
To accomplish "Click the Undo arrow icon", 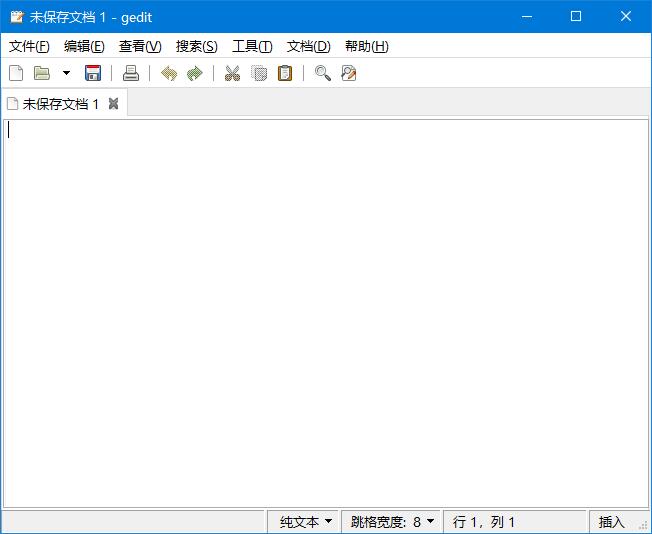I will pos(169,73).
